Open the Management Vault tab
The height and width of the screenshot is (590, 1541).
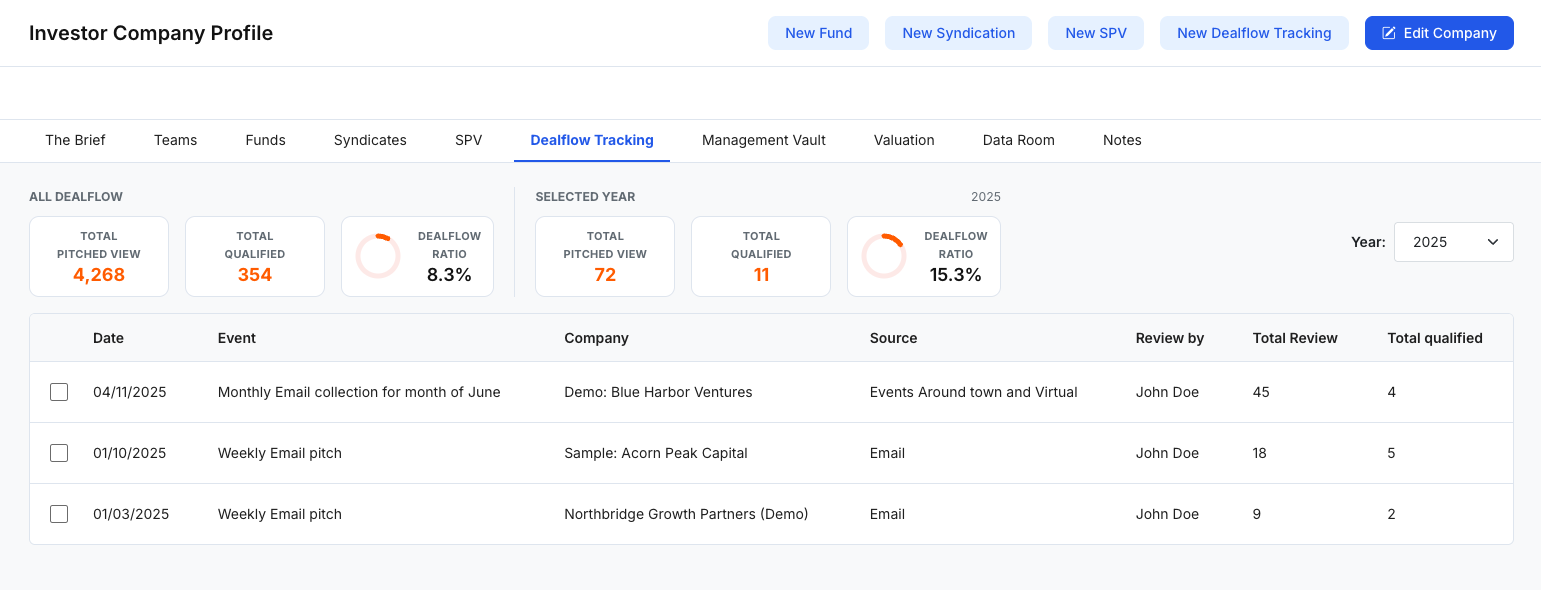coord(763,140)
